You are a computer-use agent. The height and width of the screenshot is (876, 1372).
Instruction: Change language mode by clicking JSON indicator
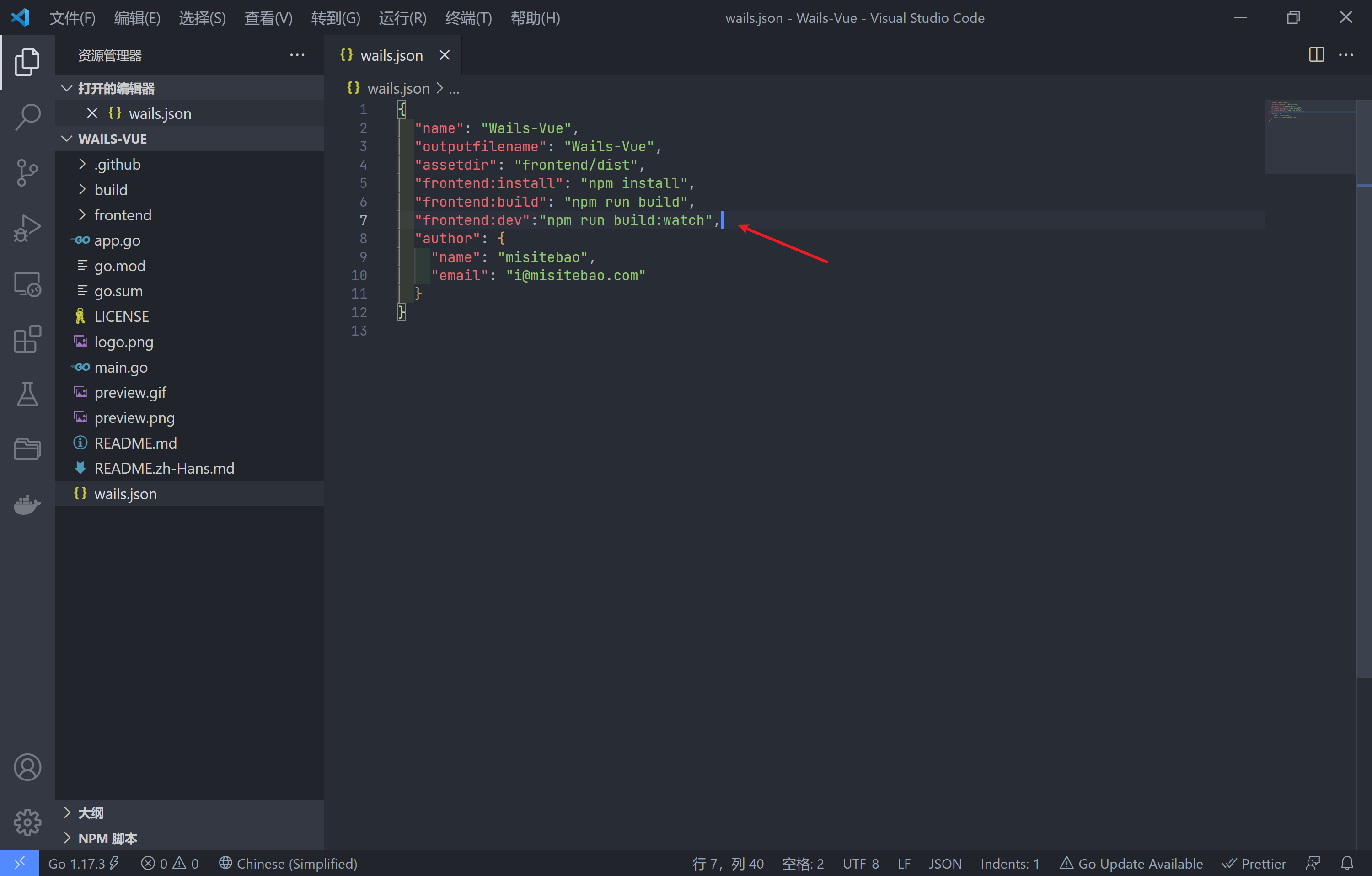click(945, 863)
